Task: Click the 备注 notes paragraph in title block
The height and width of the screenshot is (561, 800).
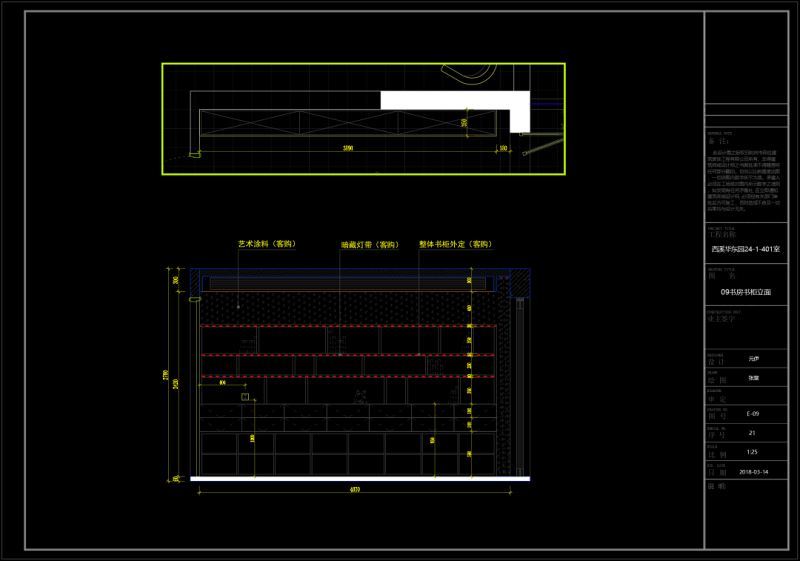Action: (x=751, y=180)
